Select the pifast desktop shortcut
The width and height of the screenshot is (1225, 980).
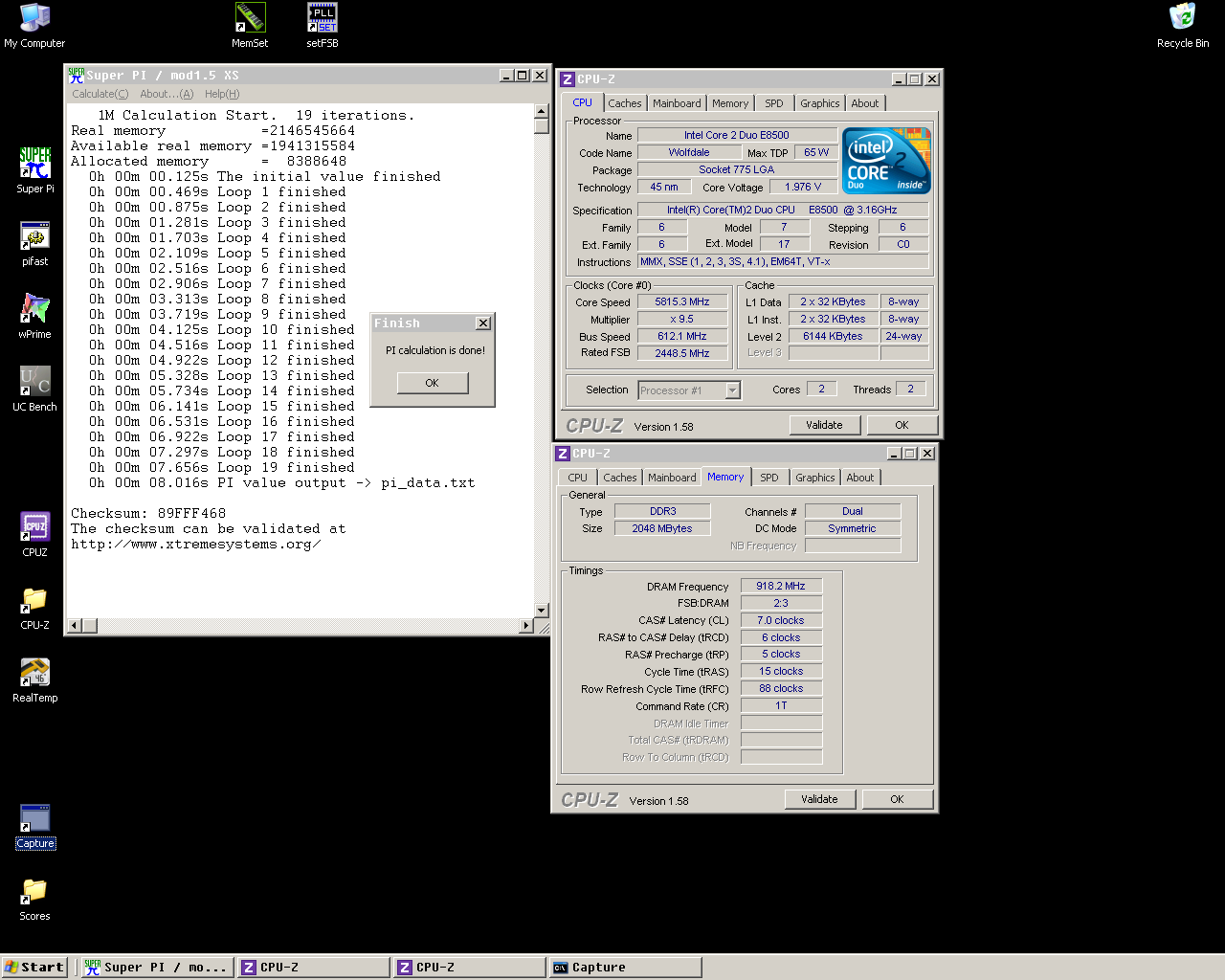35,243
